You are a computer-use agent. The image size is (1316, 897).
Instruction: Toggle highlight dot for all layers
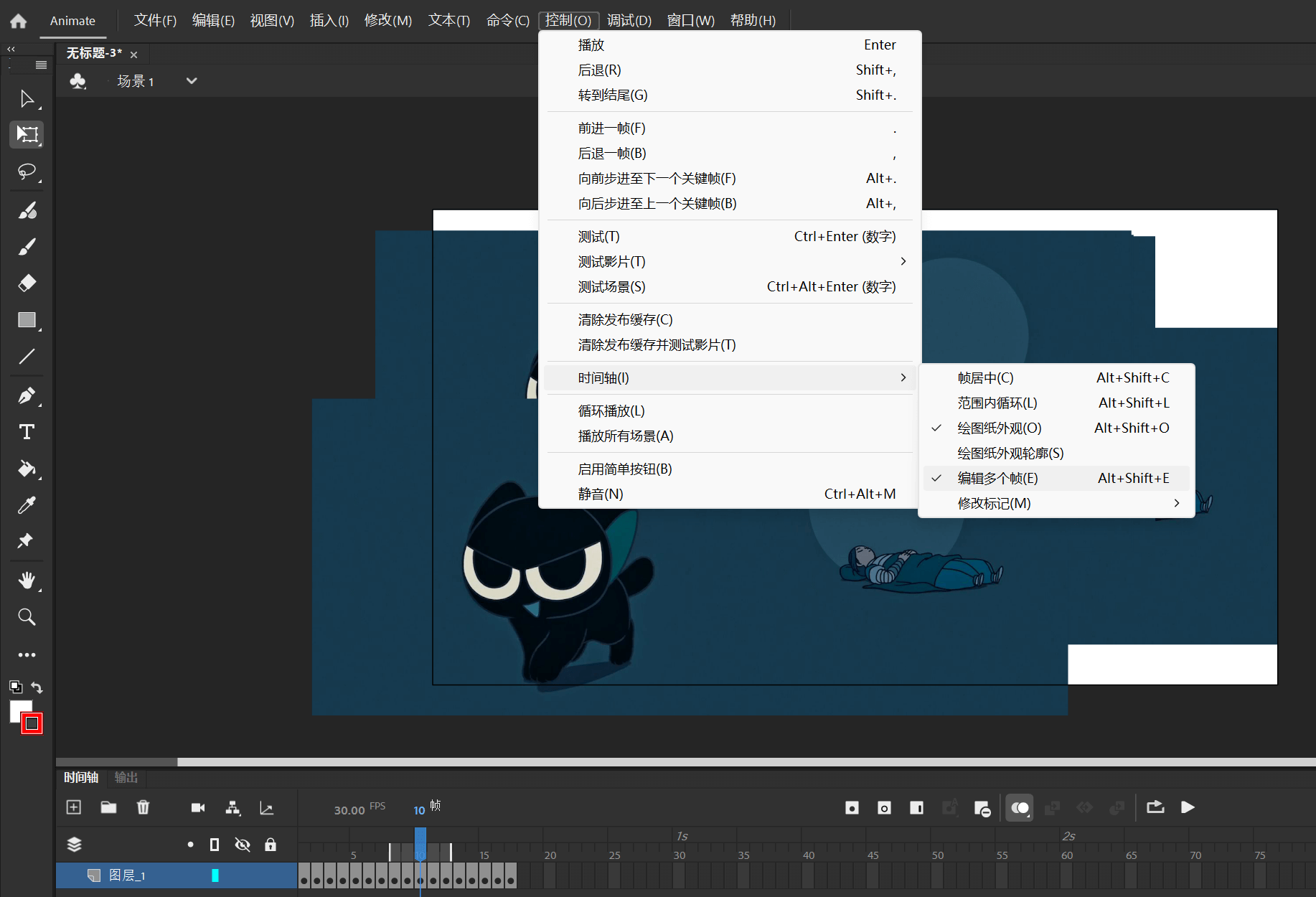coord(190,845)
